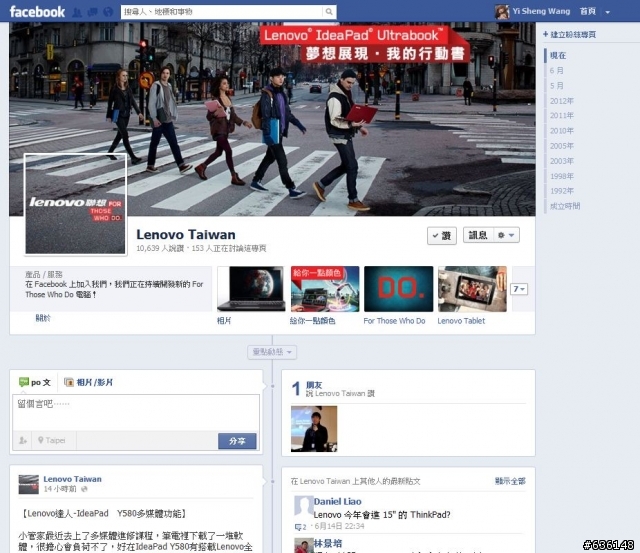Screen dimensions: 640x553
Task: Jump to 1998年 on timeline
Action: click(562, 176)
